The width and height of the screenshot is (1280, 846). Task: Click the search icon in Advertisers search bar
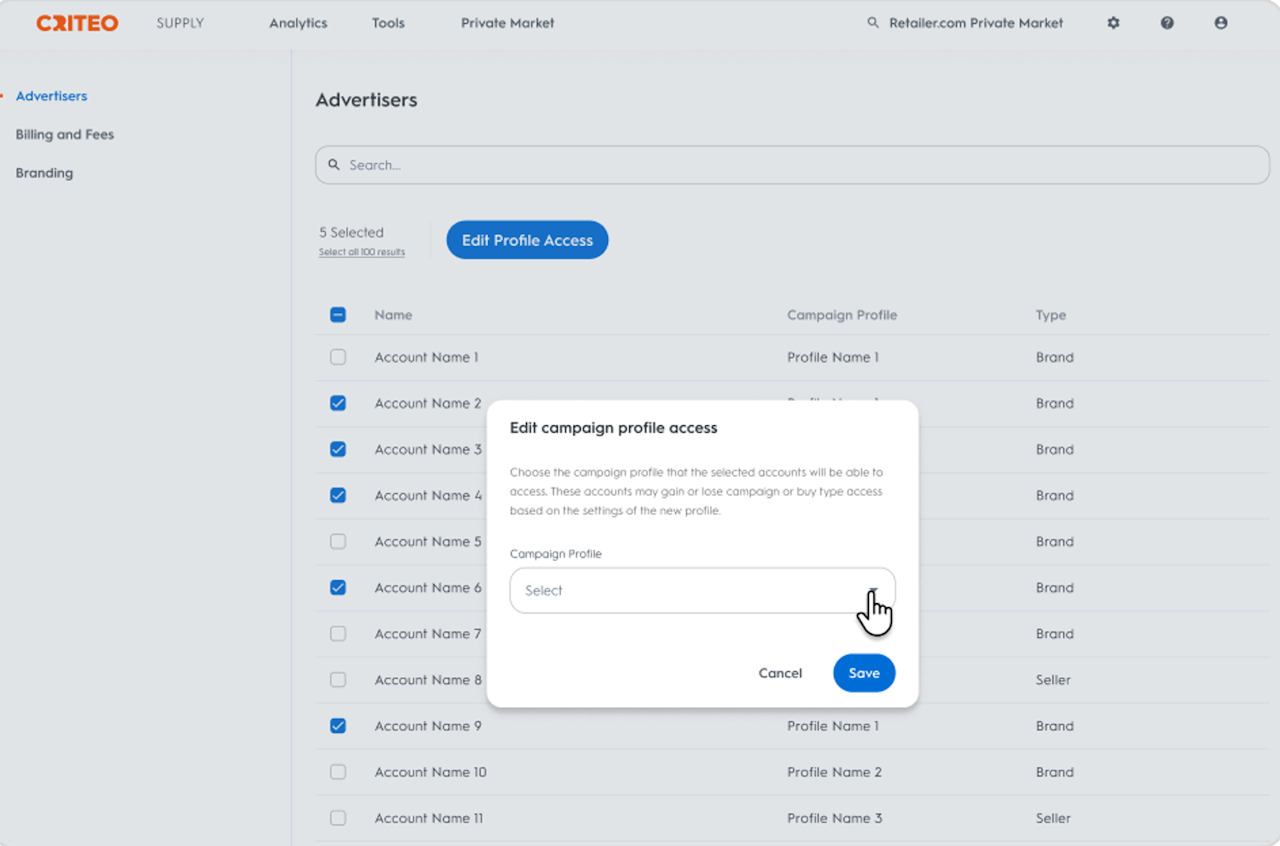click(x=334, y=165)
